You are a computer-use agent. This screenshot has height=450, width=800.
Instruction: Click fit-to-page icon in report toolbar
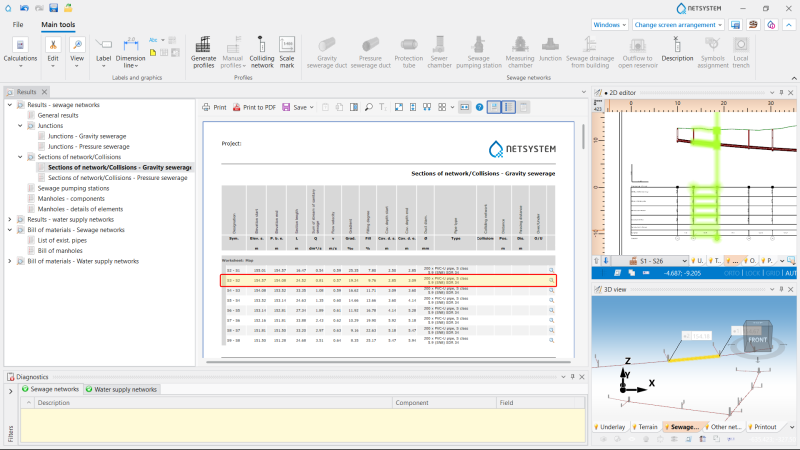(399, 107)
